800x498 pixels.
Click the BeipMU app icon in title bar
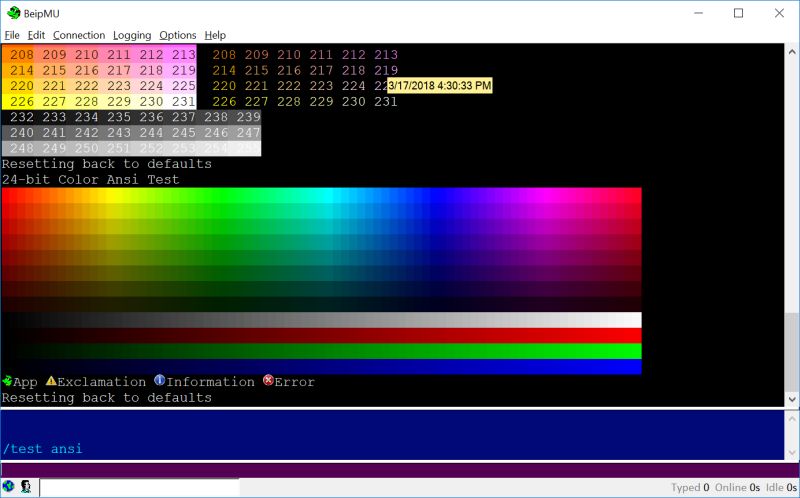[x=14, y=13]
